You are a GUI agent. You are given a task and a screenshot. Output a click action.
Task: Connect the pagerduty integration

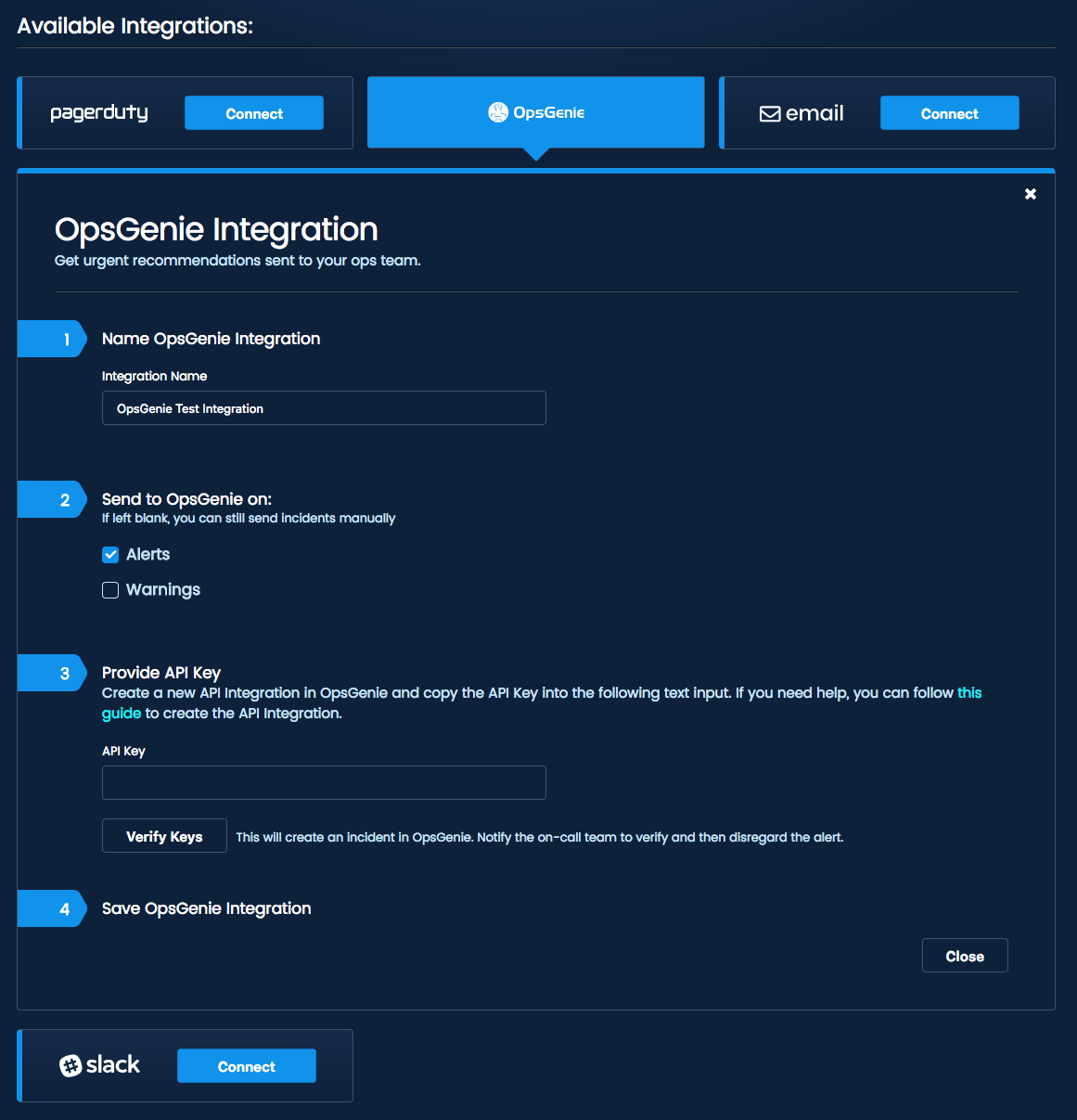point(254,113)
